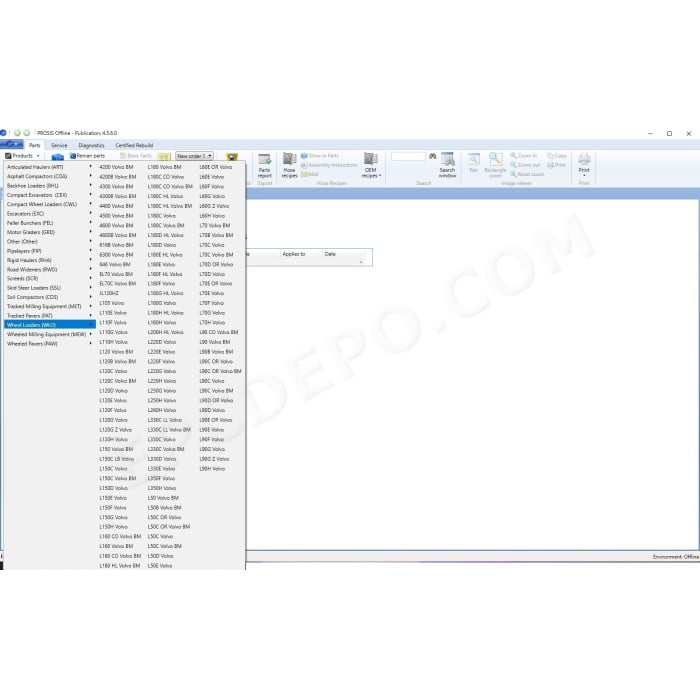700x700 pixels.
Task: Expand Excavators (EXC) submenu arrow
Action: click(91, 213)
